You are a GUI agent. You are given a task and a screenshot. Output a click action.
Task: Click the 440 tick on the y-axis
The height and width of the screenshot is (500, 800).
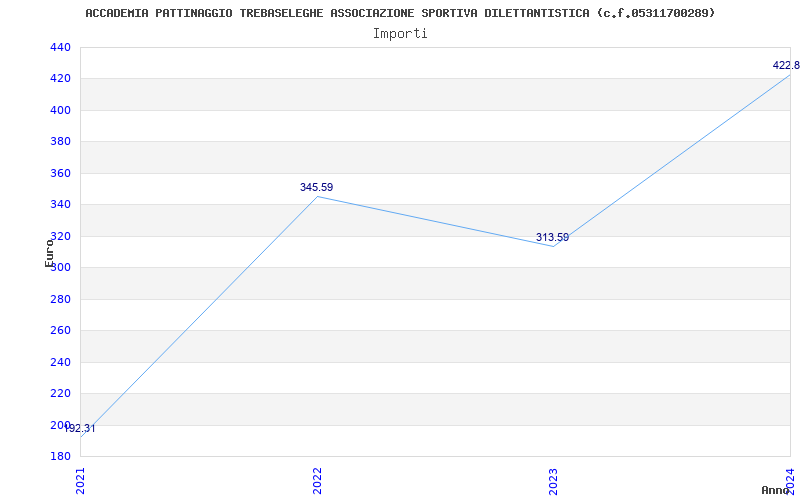tap(60, 47)
